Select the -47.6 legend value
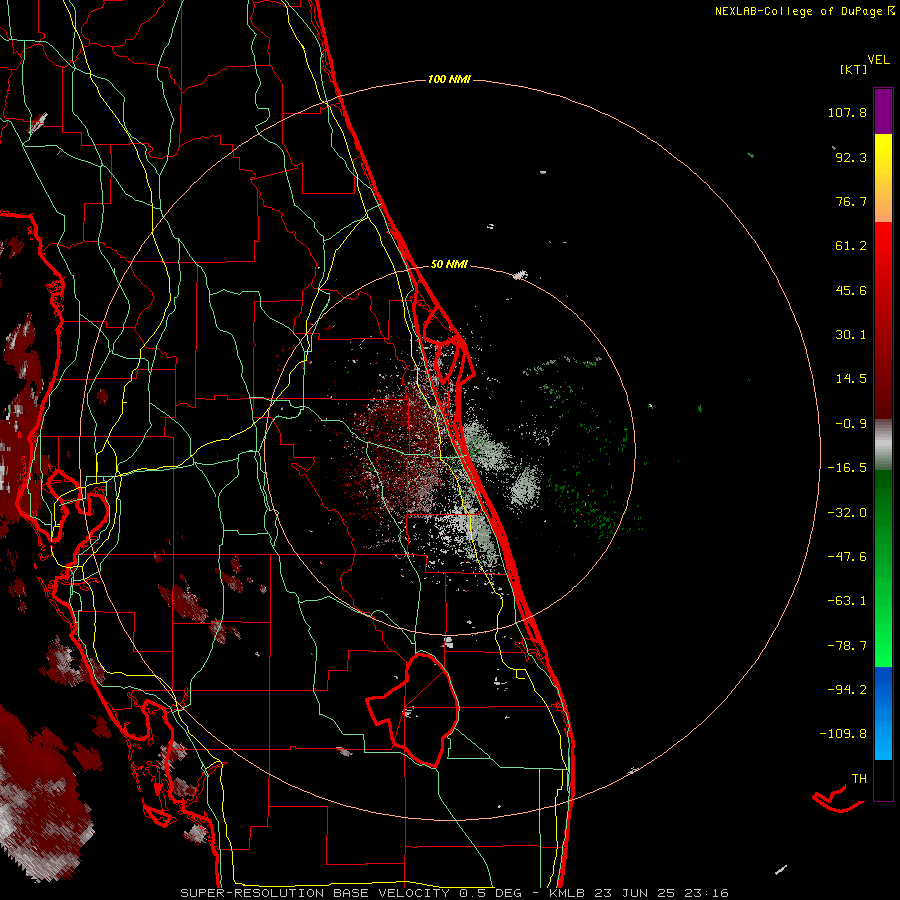 [x=847, y=557]
